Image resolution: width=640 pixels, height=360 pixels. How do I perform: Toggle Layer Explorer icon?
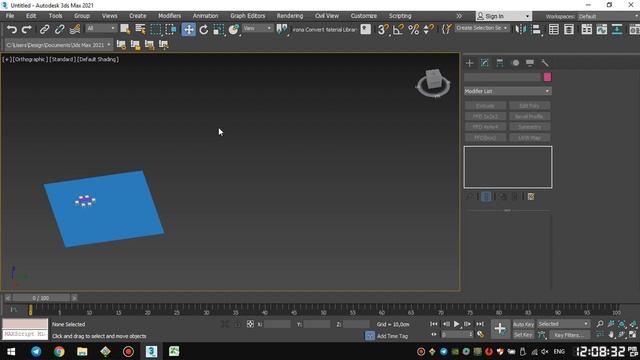click(569, 29)
